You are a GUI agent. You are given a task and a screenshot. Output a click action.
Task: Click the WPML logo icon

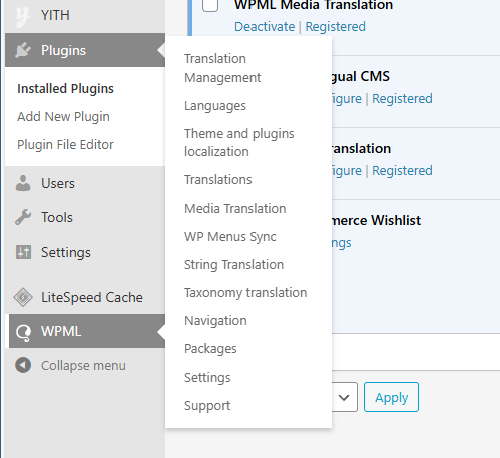(x=23, y=332)
